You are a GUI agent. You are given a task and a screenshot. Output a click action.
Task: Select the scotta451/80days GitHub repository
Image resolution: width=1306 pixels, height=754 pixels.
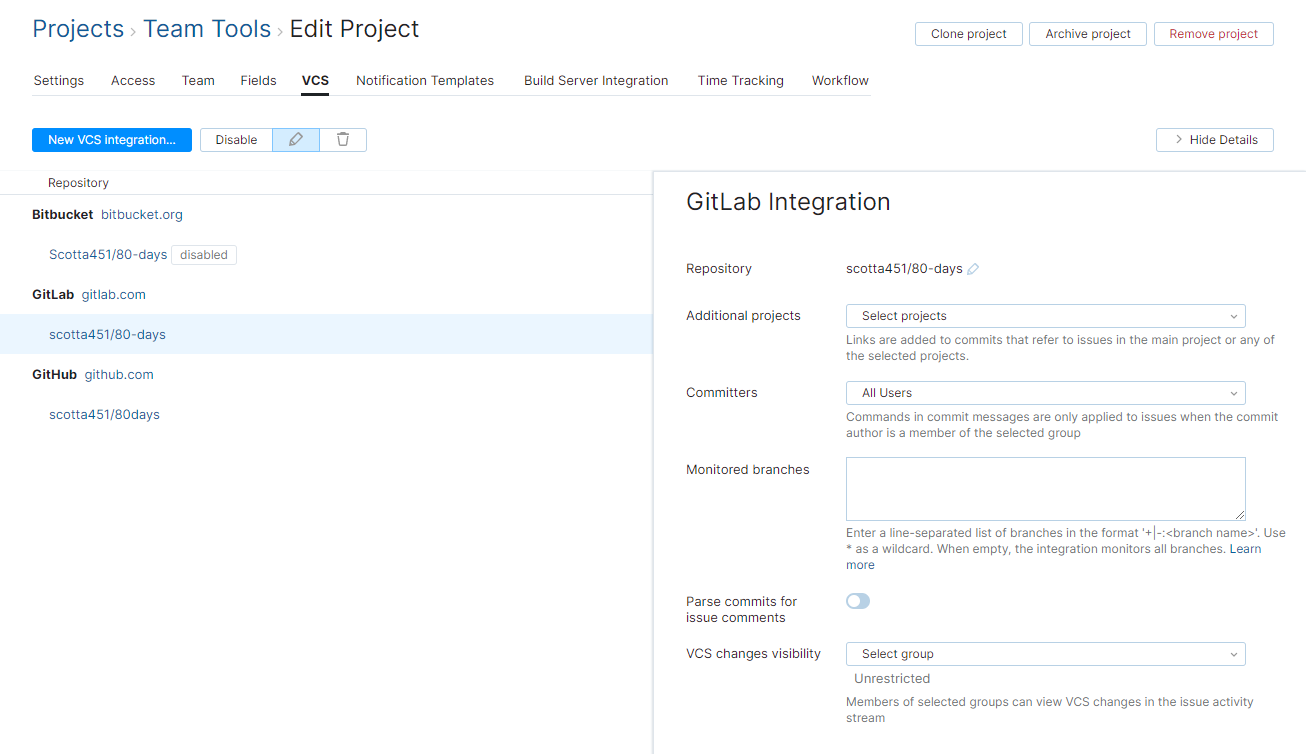[104, 414]
